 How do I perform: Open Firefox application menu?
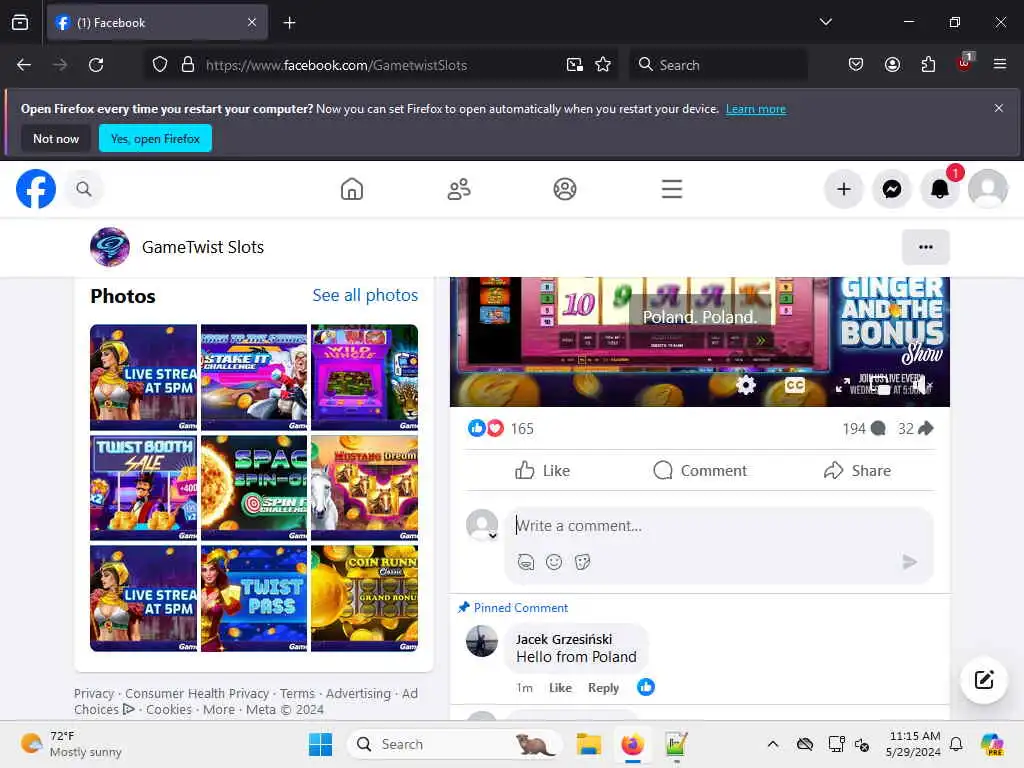point(1000,64)
